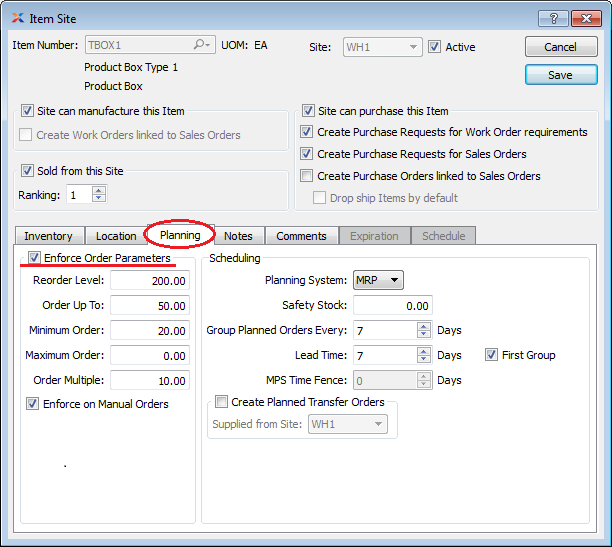Viewport: 612px width, 547px height.
Task: Toggle the Active checkbox
Action: 434,47
